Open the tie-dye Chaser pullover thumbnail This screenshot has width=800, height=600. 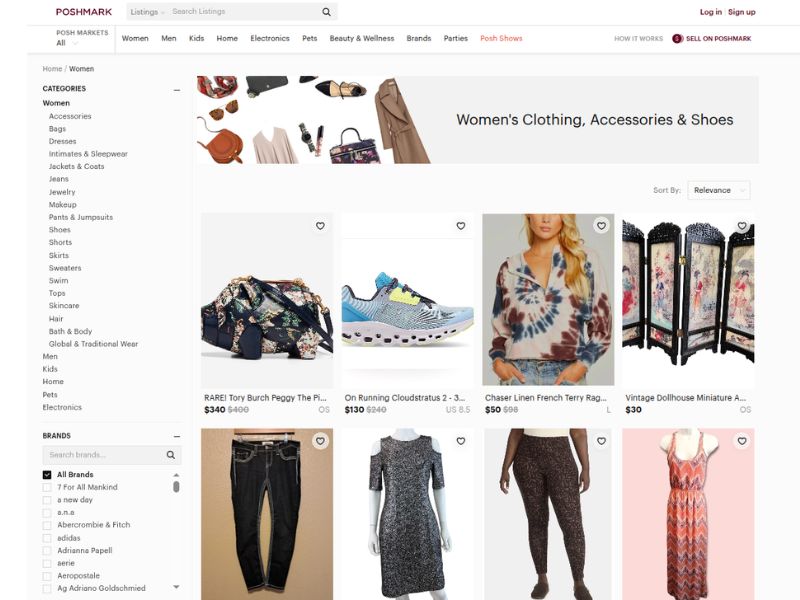pos(548,299)
